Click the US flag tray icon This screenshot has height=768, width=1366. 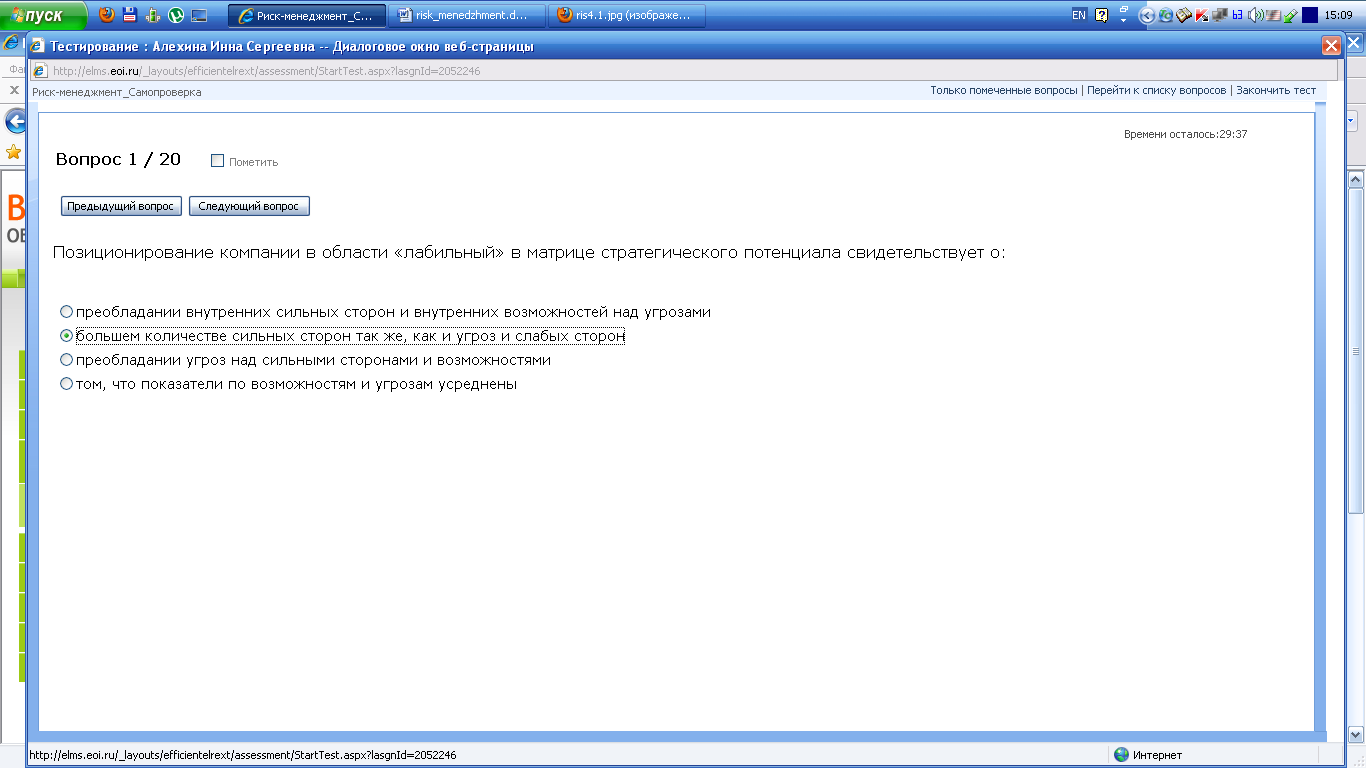(x=1273, y=15)
